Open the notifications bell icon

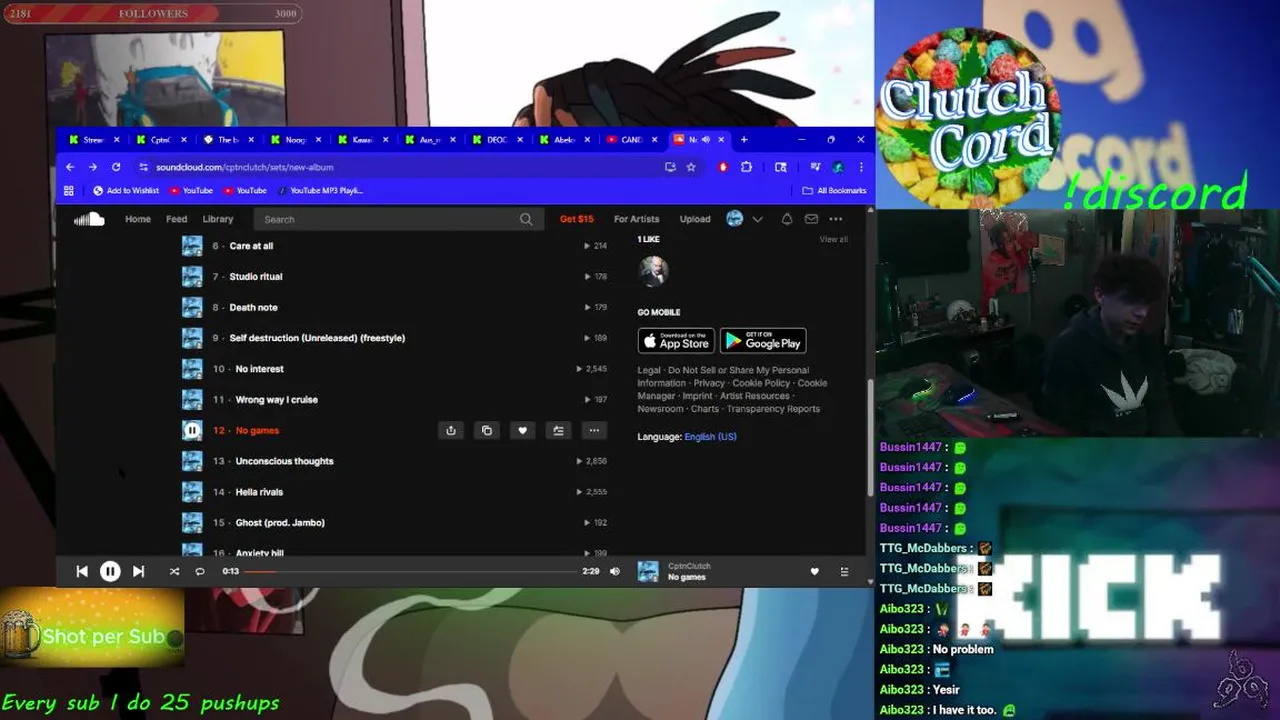[787, 219]
